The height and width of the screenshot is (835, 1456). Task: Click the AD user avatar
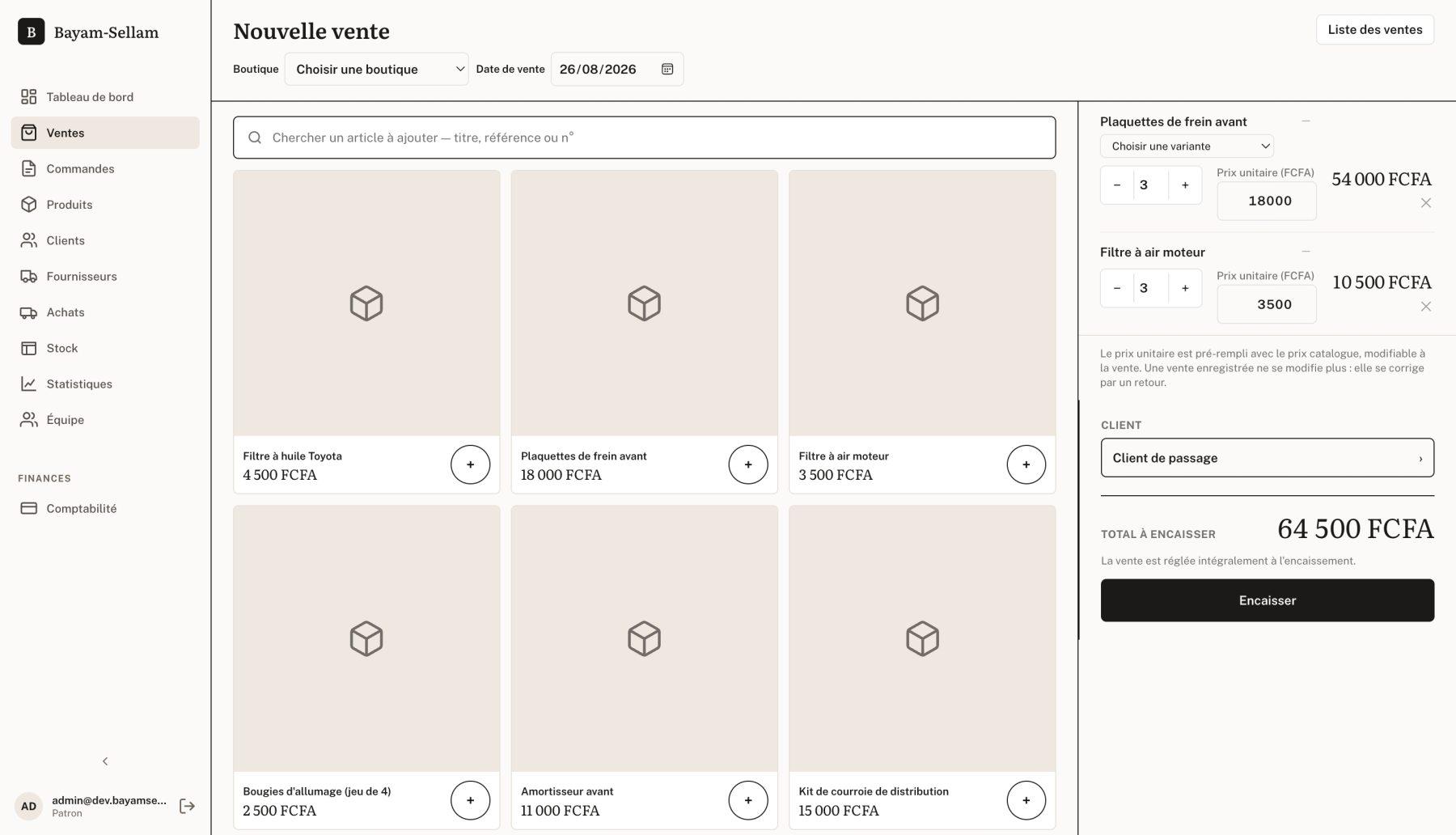tap(29, 806)
